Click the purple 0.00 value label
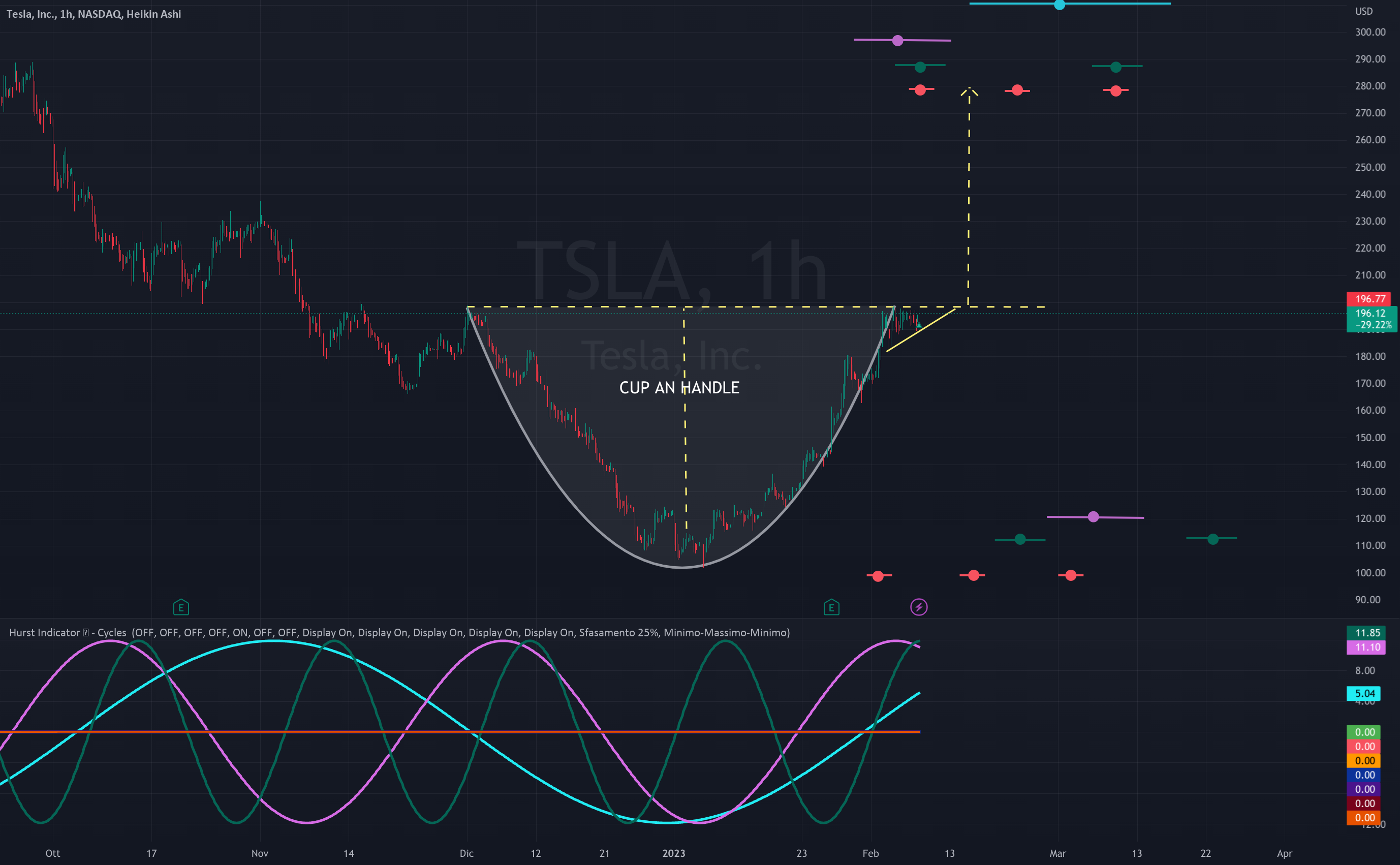The height and width of the screenshot is (865, 1400). (1364, 789)
